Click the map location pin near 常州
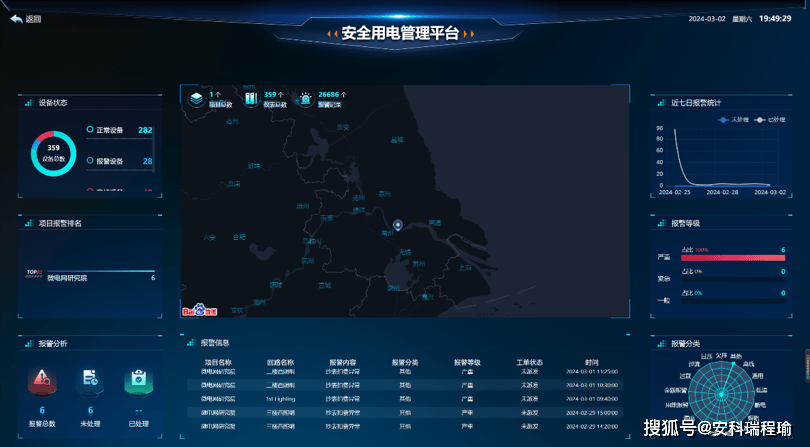This screenshot has width=810, height=447. pyautogui.click(x=398, y=225)
